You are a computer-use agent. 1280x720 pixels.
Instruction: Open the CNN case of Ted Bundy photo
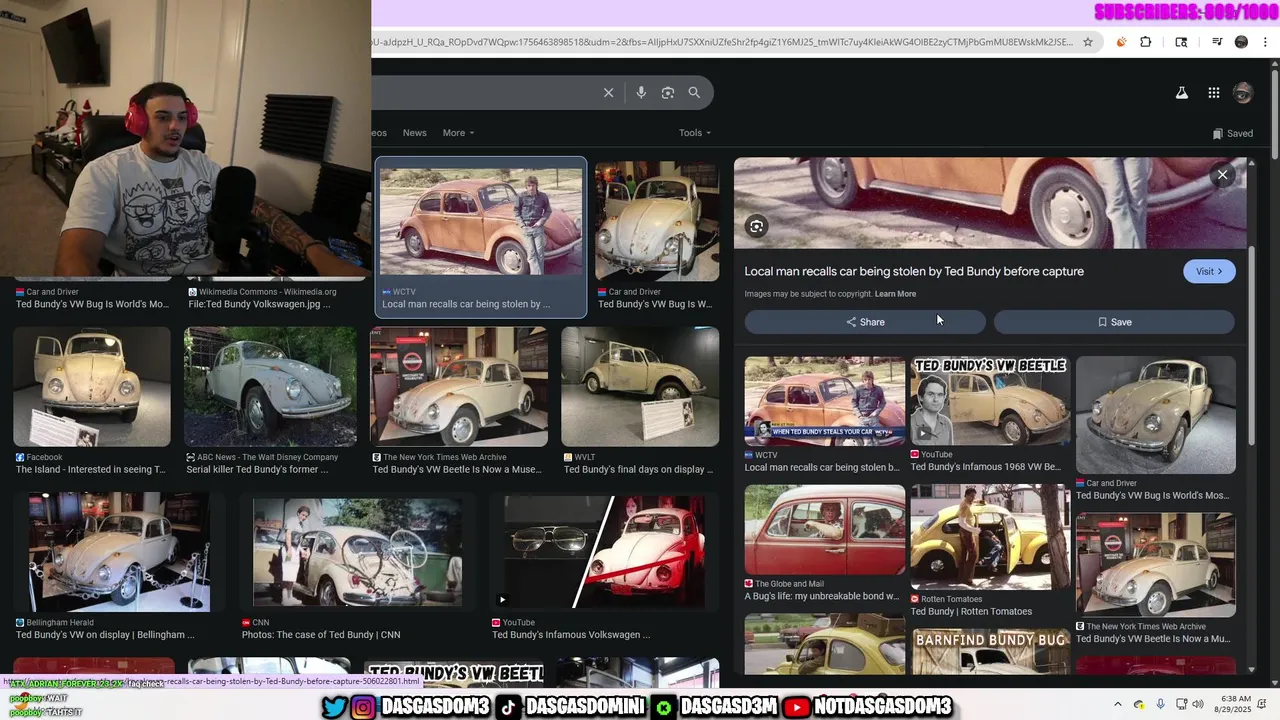point(357,552)
